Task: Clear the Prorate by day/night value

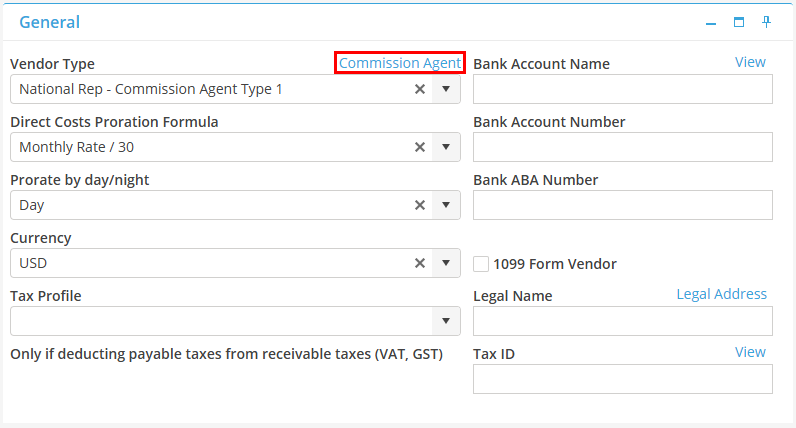Action: tap(420, 205)
